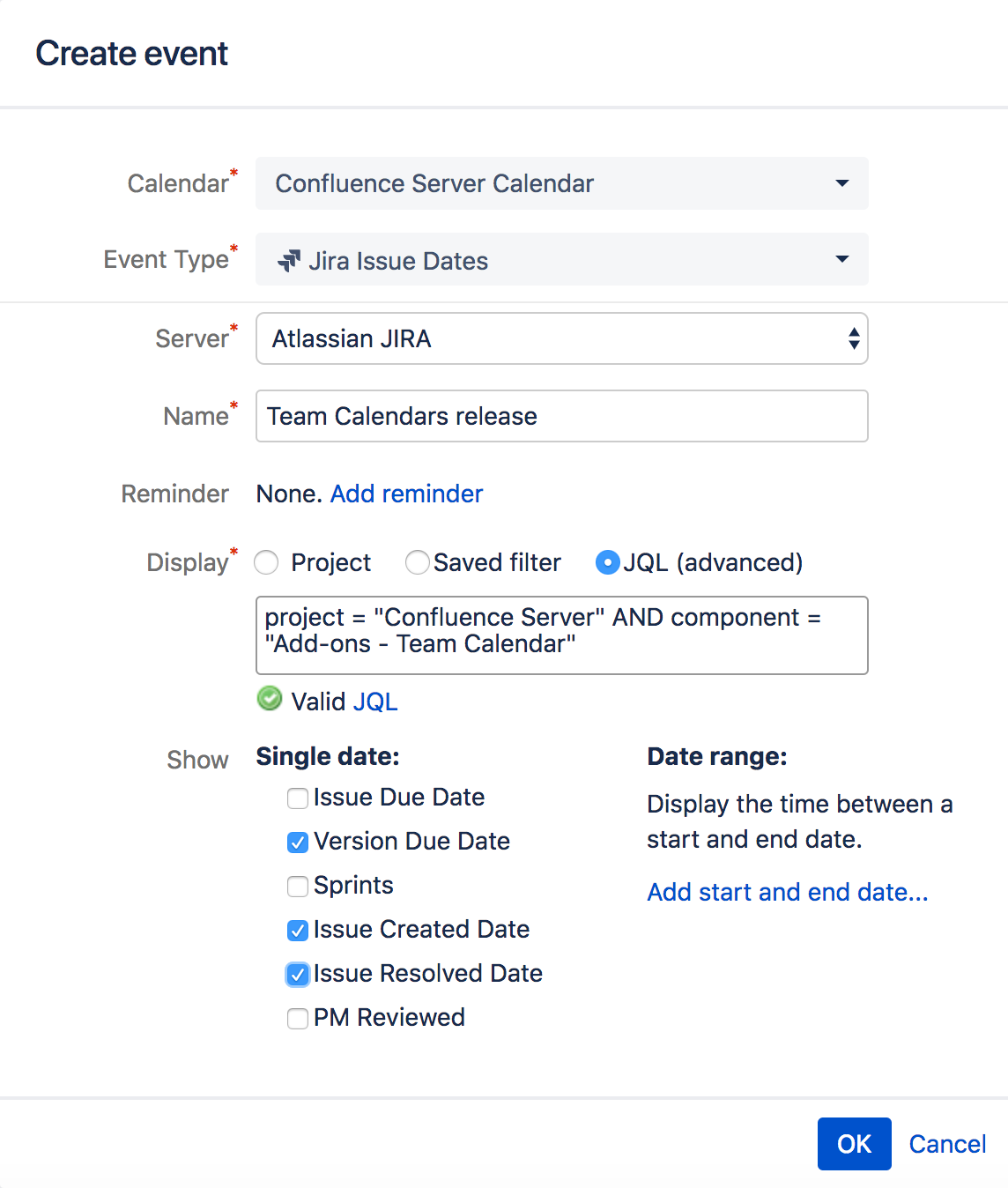Tick the Sprints checkbox
The width and height of the screenshot is (1008, 1188).
coord(298,887)
